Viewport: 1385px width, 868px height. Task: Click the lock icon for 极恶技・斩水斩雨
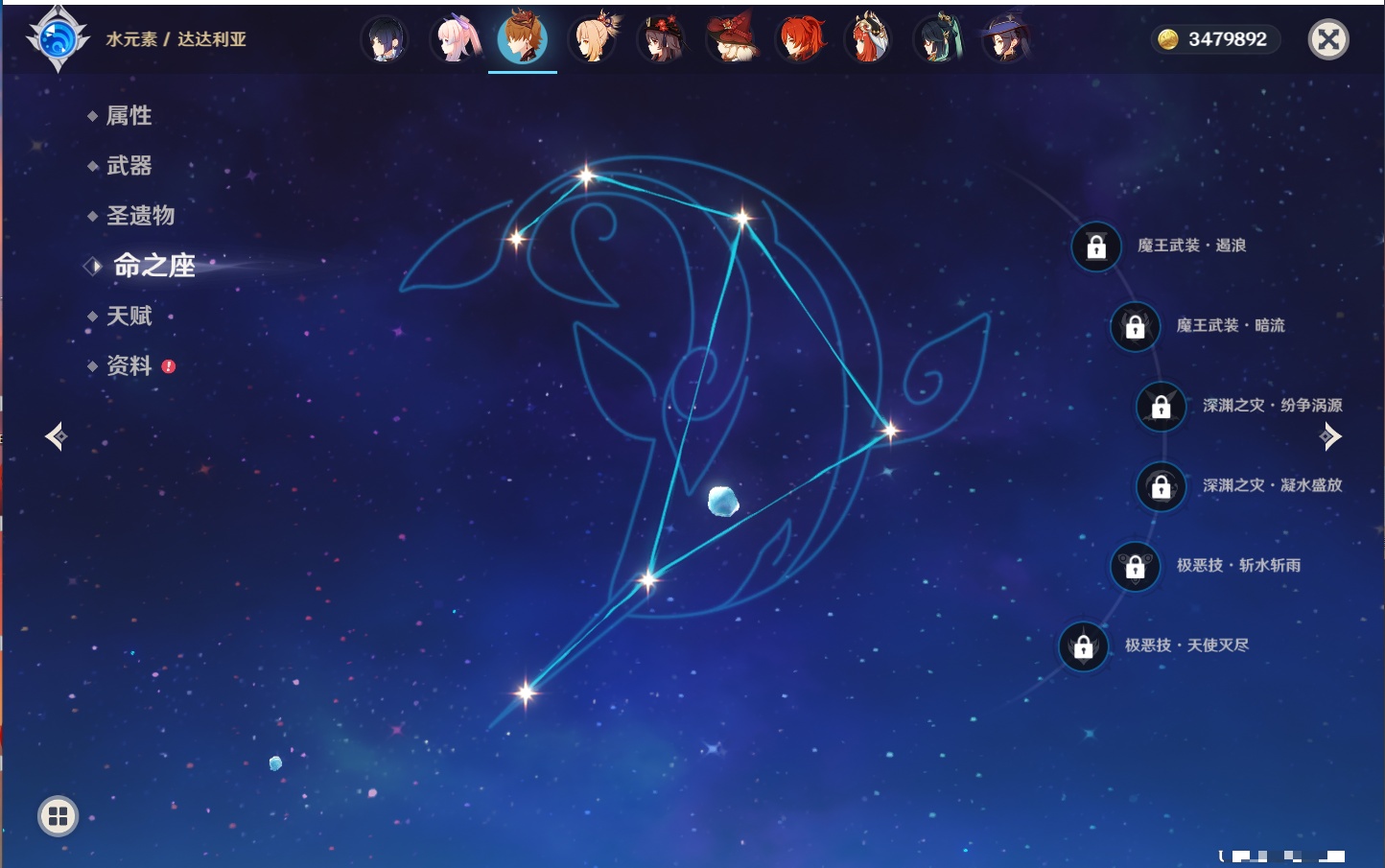point(1135,566)
